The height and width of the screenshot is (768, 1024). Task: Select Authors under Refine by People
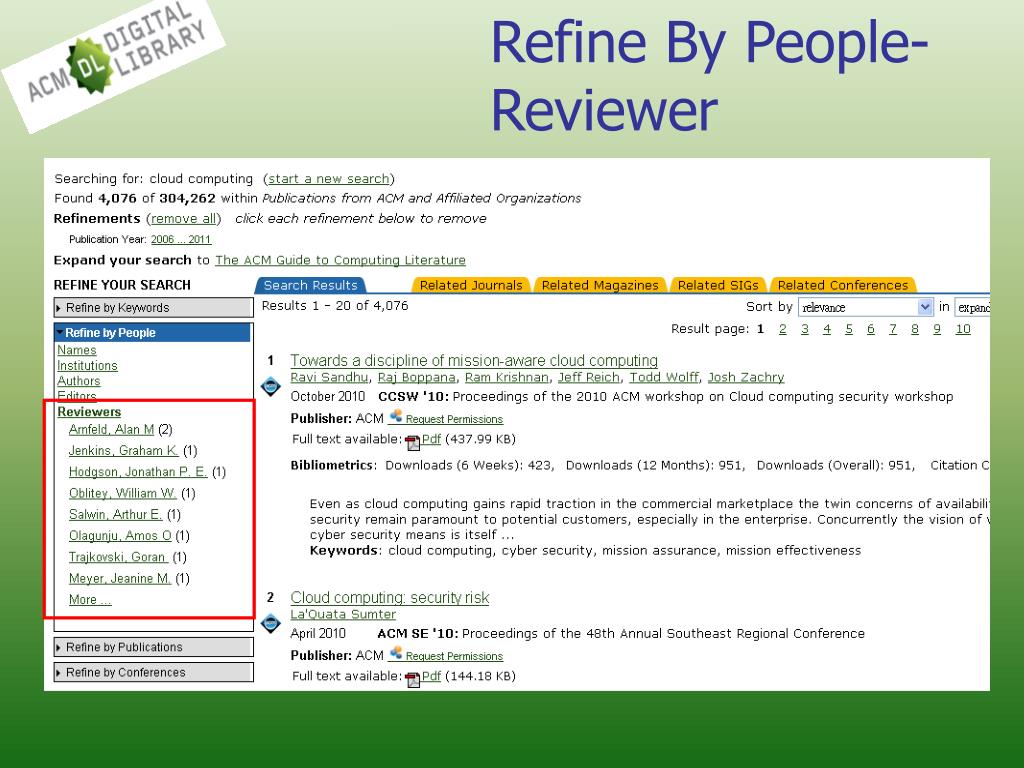coord(78,381)
